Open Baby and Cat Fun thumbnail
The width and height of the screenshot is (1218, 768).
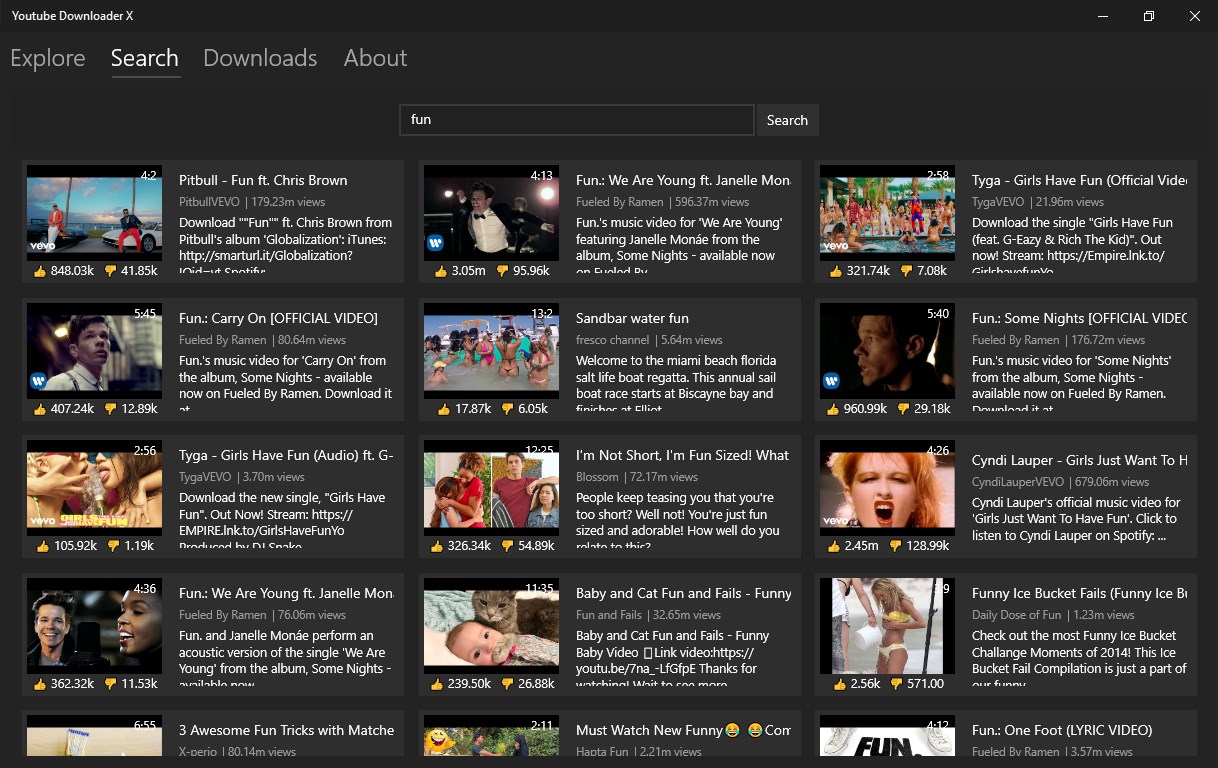491,626
